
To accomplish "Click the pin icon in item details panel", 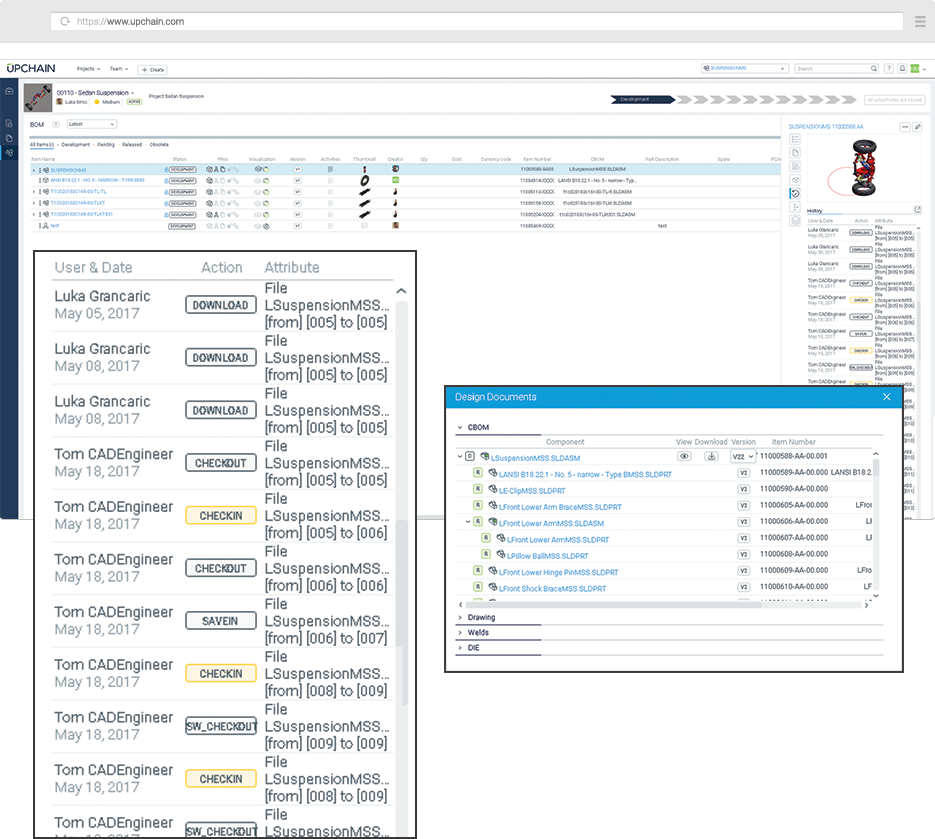I will pos(918,127).
